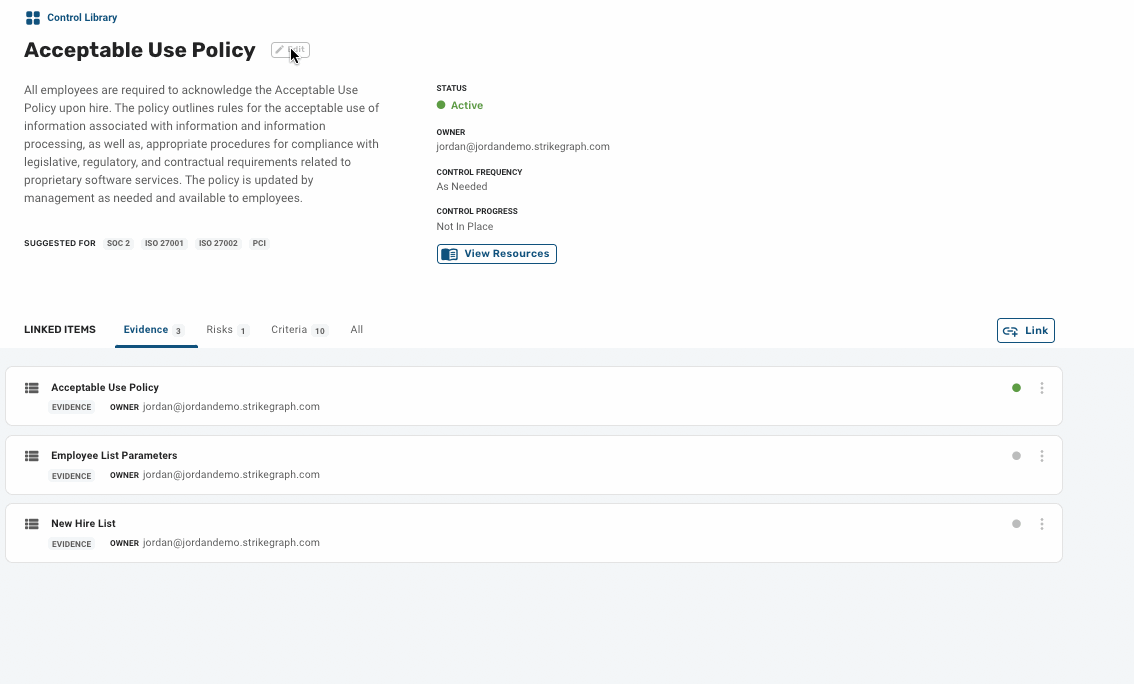
Task: Open three-dot menu for Employee List Parameters
Action: [x=1041, y=456]
